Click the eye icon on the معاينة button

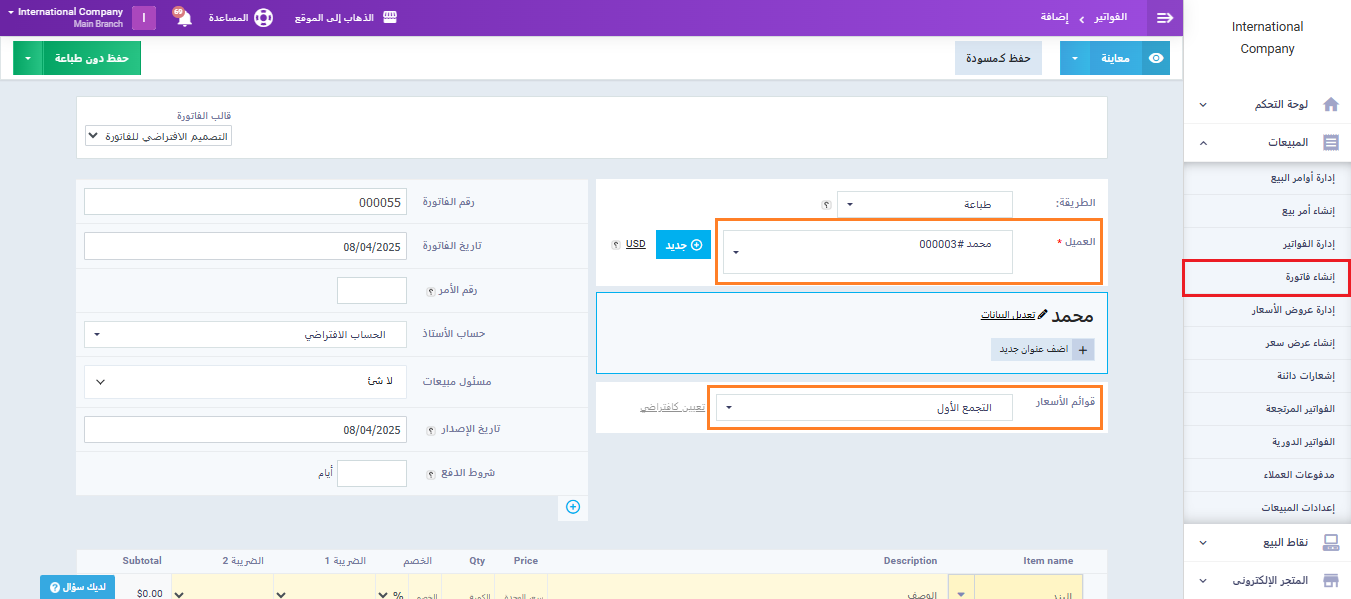1156,58
